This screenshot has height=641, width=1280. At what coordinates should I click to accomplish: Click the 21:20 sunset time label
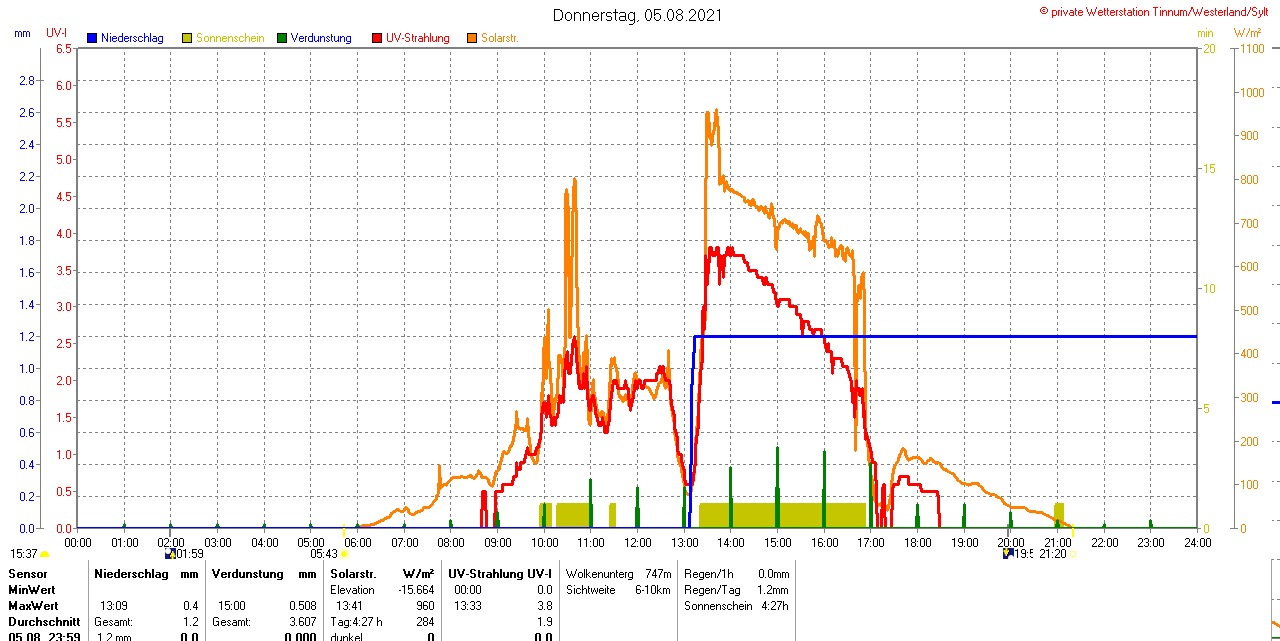point(1052,553)
